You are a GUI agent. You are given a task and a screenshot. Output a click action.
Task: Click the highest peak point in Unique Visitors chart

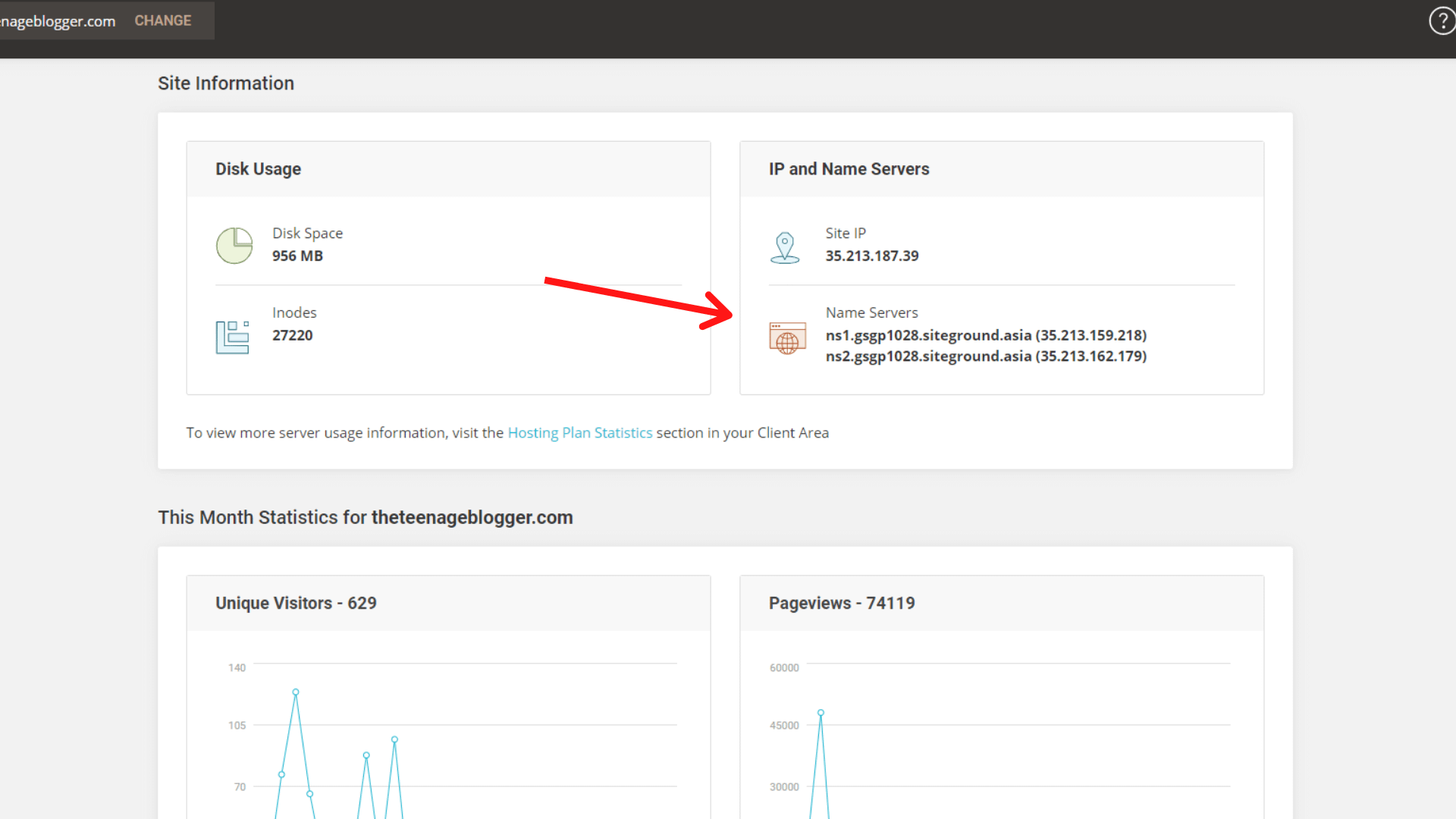[x=296, y=692]
